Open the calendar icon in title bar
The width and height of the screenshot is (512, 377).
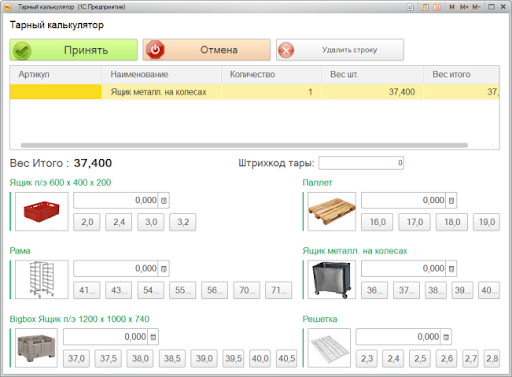pyautogui.click(x=437, y=7)
